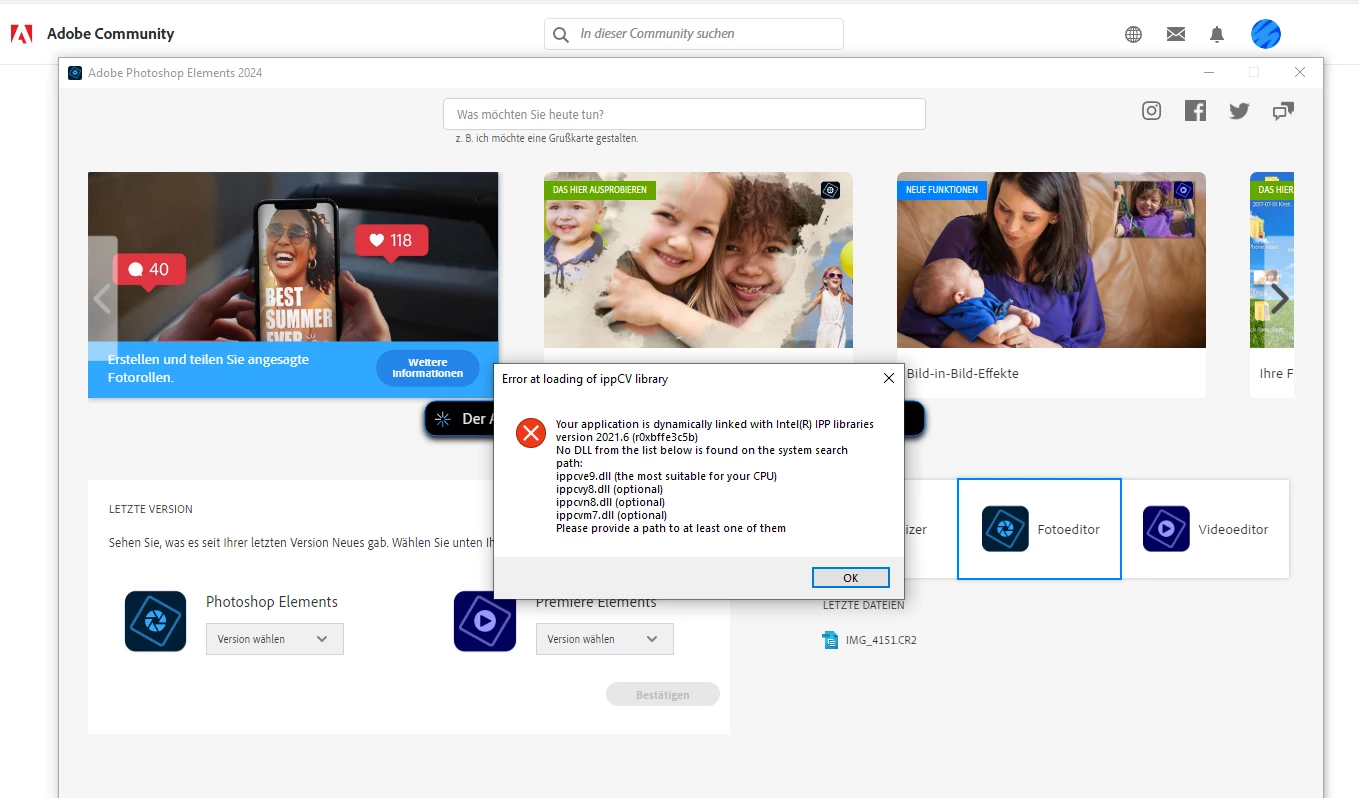Click the Adobe logo in Community header

point(21,34)
